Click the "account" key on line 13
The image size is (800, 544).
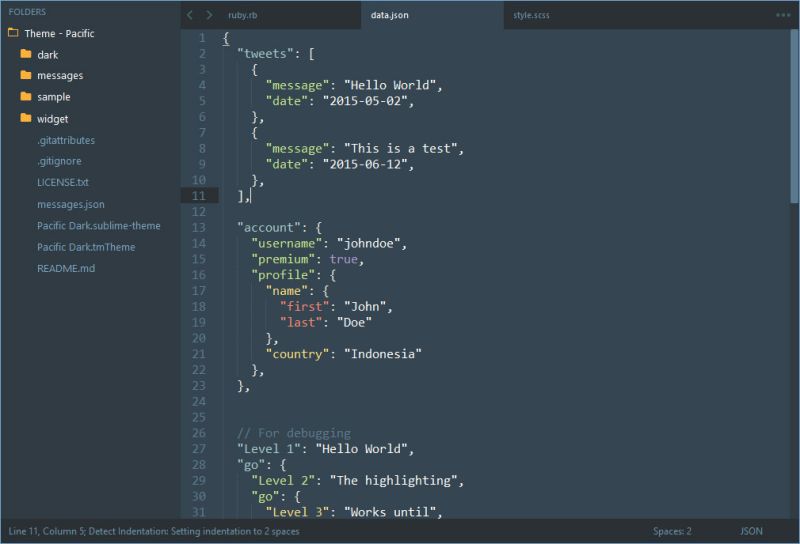268,228
